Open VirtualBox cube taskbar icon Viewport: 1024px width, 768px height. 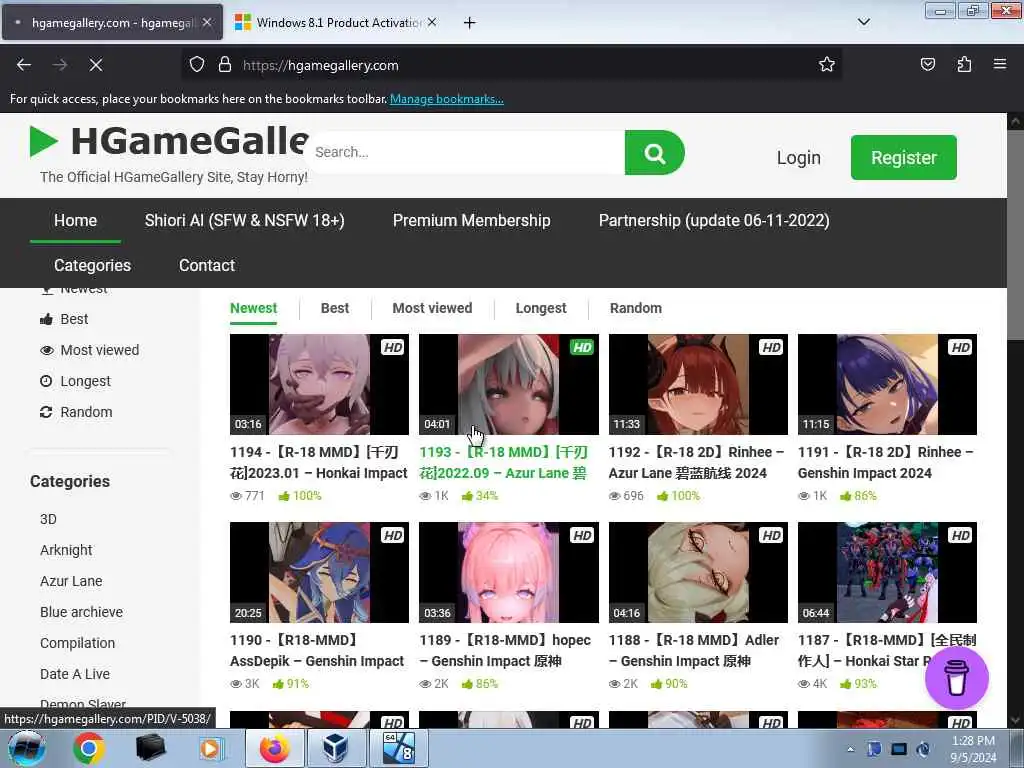335,748
